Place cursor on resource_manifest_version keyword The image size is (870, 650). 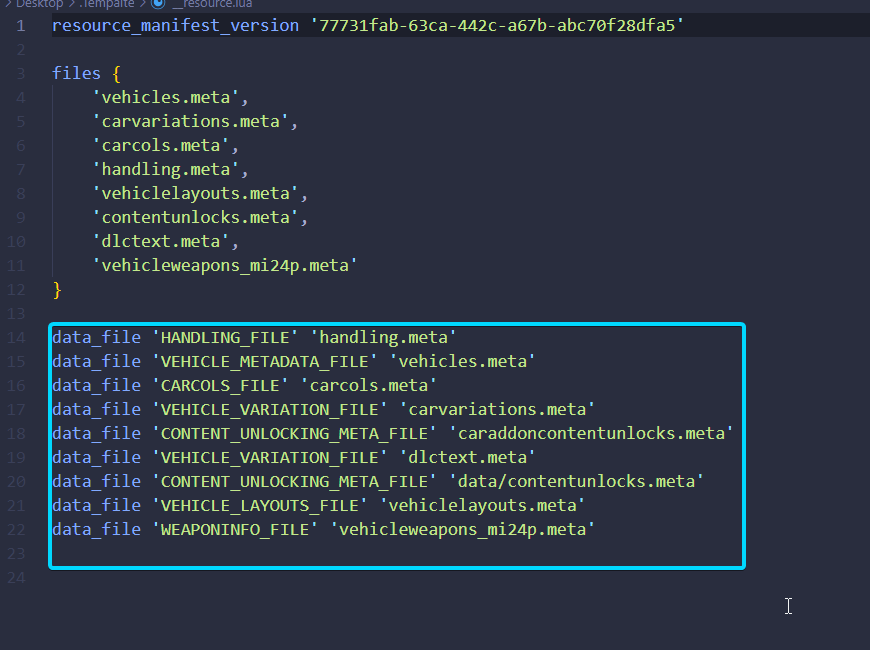pos(175,25)
